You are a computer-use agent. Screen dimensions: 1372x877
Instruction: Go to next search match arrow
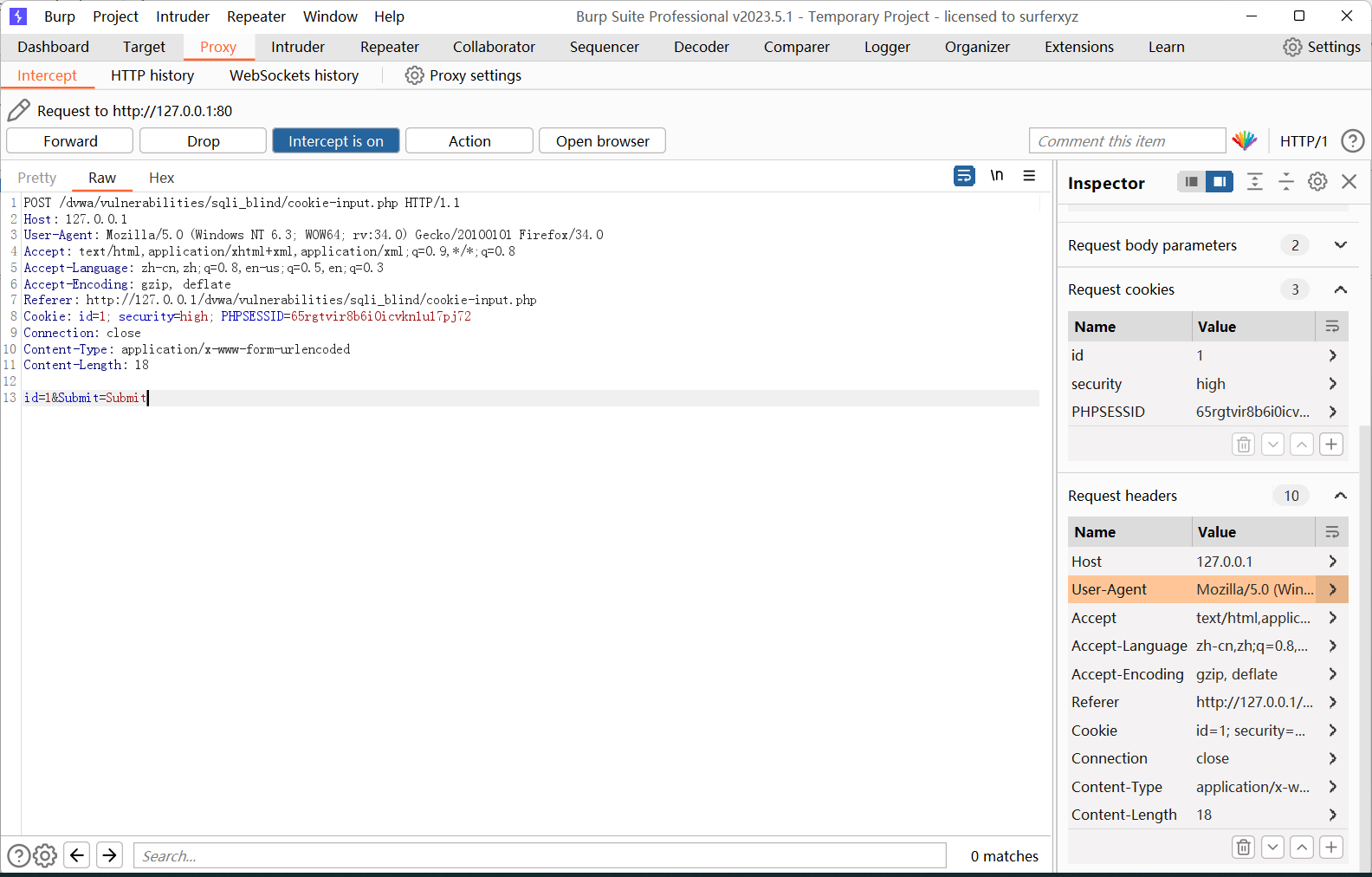(x=110, y=855)
